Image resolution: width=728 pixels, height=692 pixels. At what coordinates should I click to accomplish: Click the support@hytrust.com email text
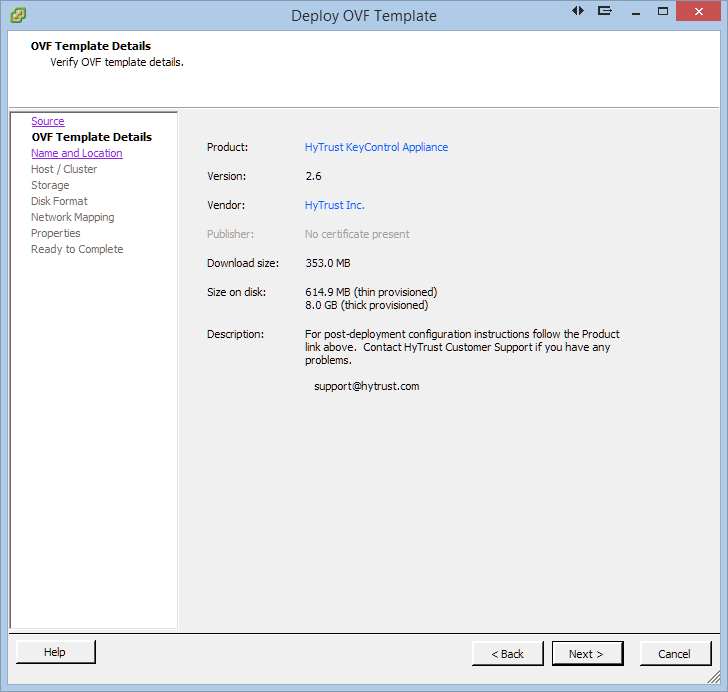pyautogui.click(x=367, y=386)
